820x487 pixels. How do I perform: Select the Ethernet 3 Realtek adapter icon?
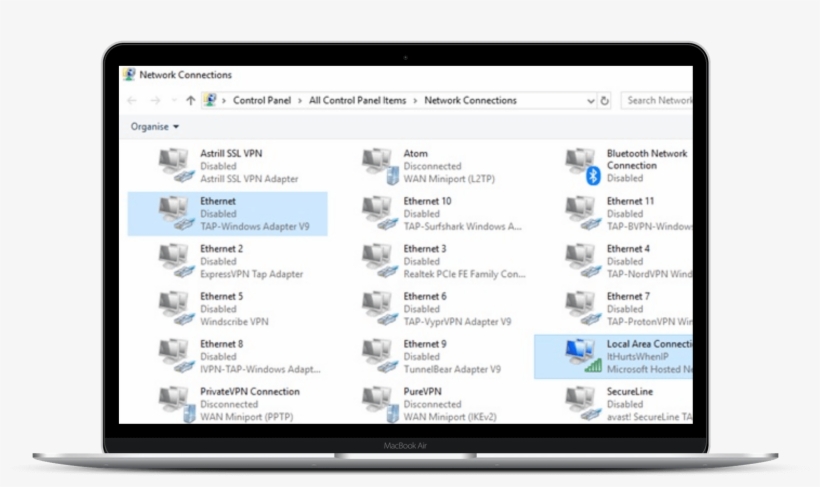click(x=380, y=261)
